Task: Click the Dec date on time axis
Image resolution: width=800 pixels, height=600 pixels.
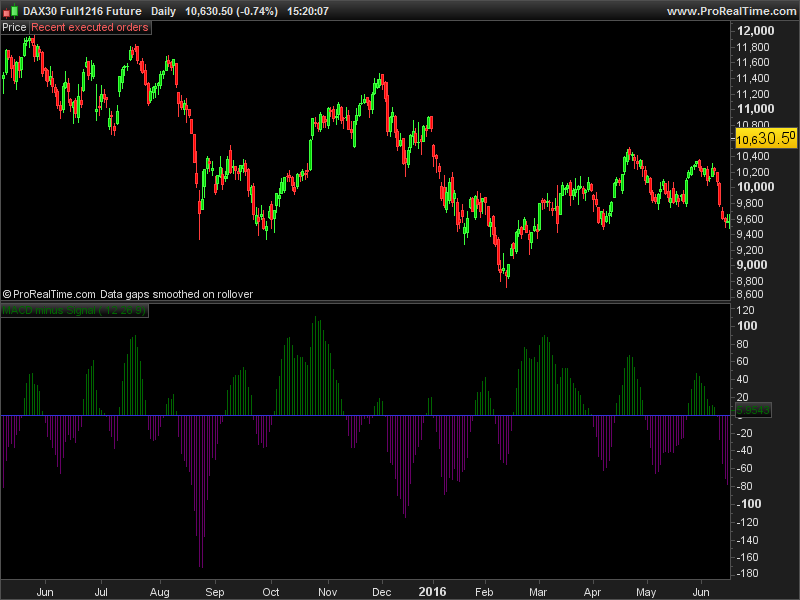Action: point(382,592)
